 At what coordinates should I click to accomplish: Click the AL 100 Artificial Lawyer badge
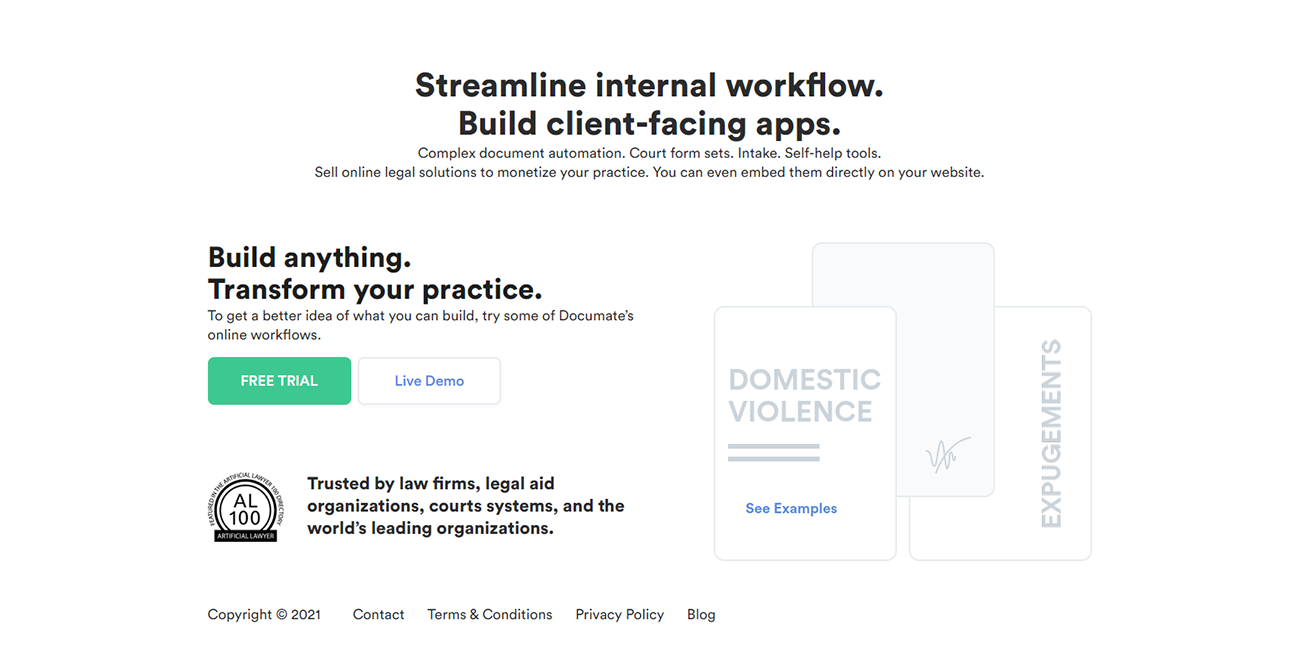245,508
